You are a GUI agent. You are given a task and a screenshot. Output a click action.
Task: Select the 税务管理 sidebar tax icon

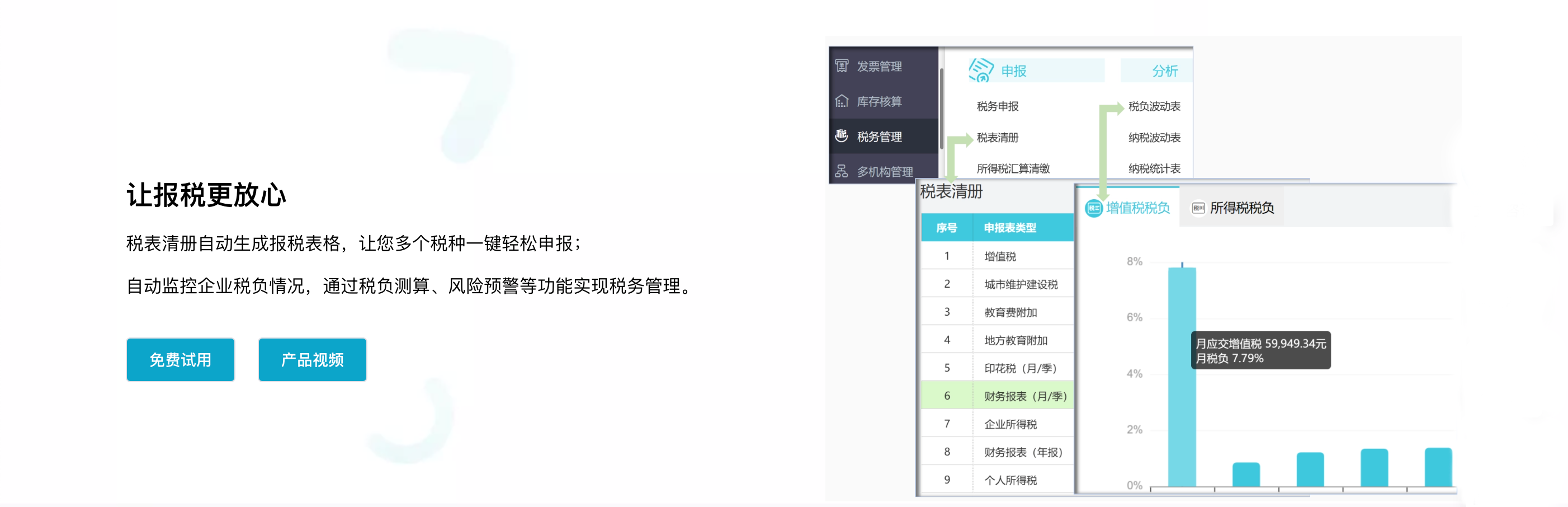click(x=841, y=136)
